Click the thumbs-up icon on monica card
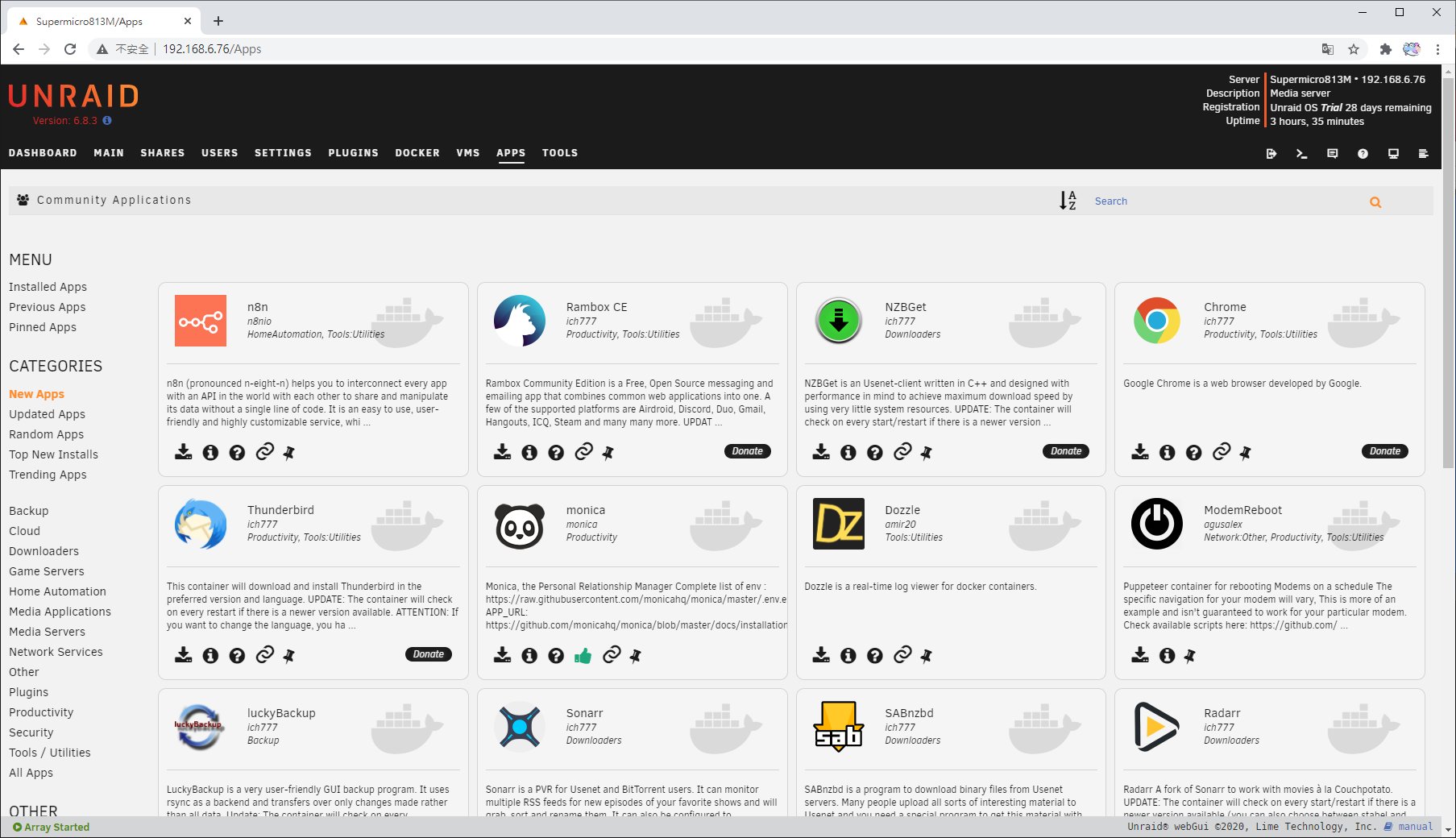1456x838 pixels. [583, 656]
